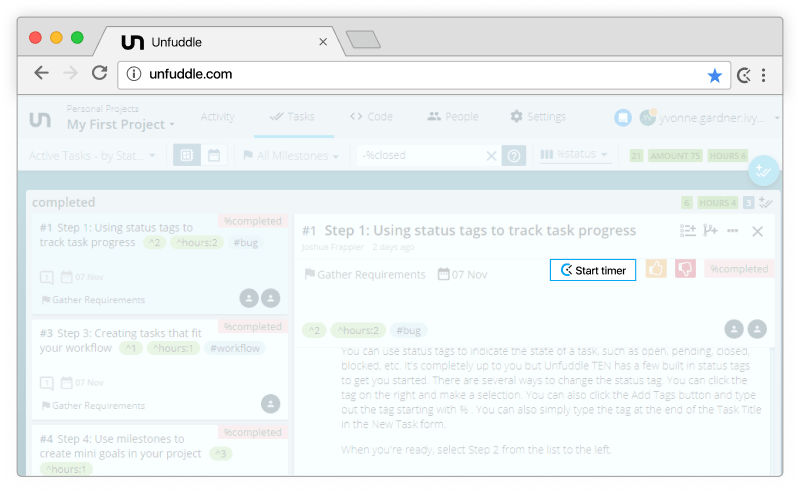Image resolution: width=800 pixels, height=493 pixels.
Task: Close the Unfuddle browser tab
Action: click(323, 42)
